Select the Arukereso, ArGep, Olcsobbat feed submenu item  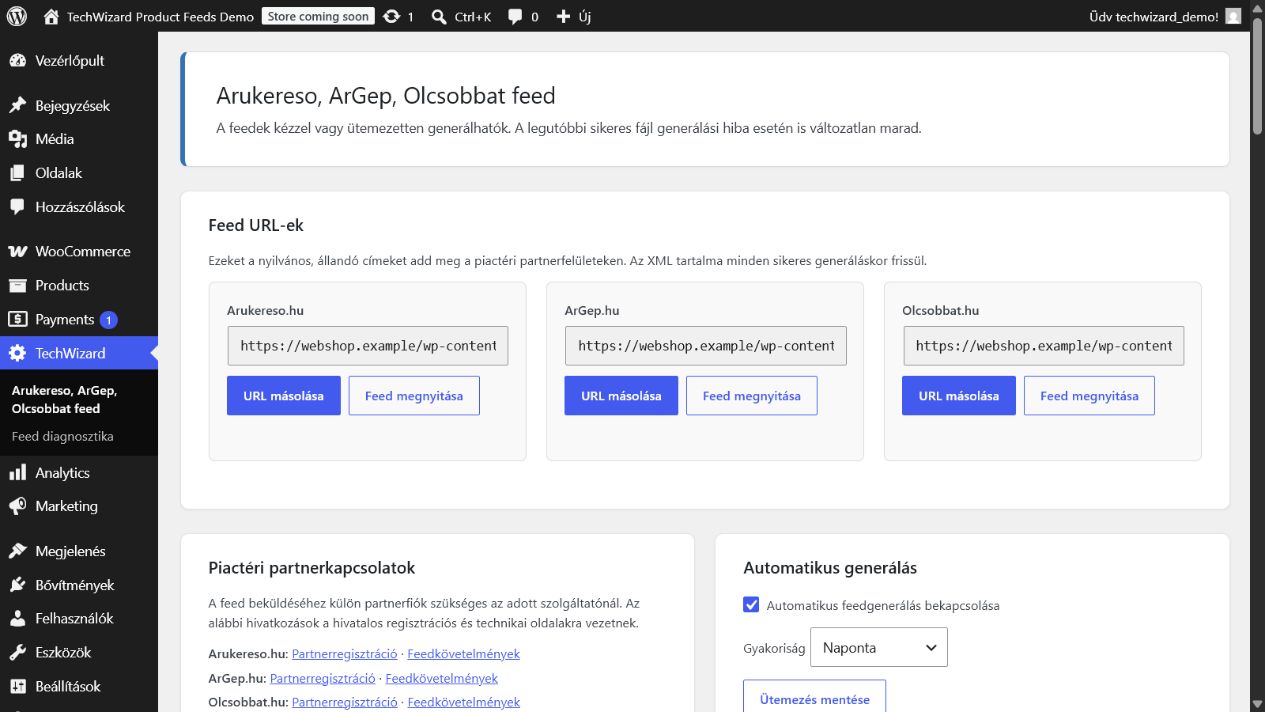point(64,400)
